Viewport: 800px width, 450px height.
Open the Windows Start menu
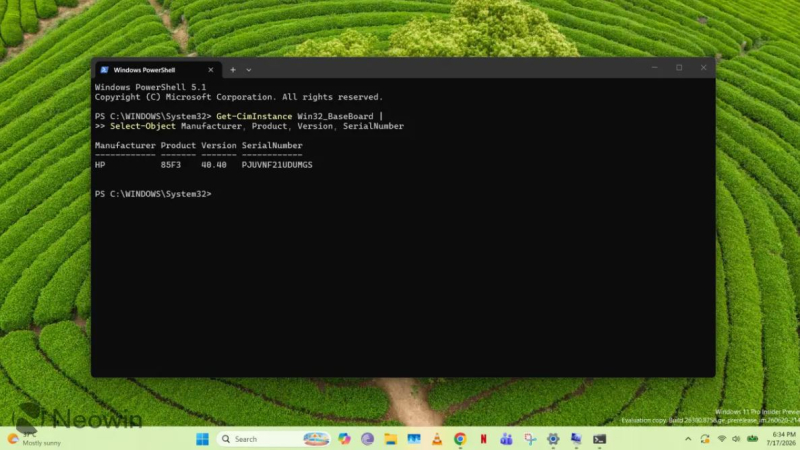pos(203,439)
